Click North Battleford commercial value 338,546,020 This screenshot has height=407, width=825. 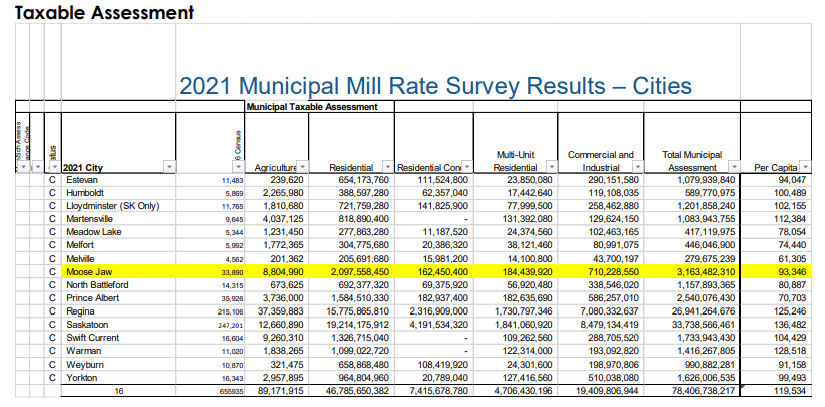point(613,285)
